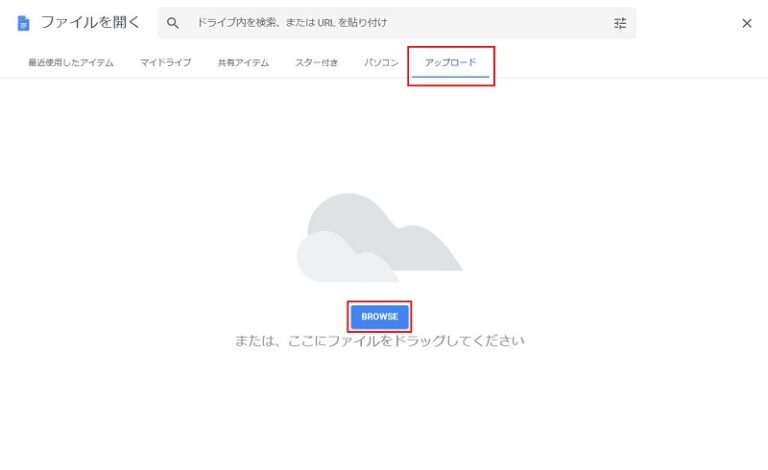Open the マイドライブ tab
Viewport: 768px width, 470px height.
coord(165,63)
